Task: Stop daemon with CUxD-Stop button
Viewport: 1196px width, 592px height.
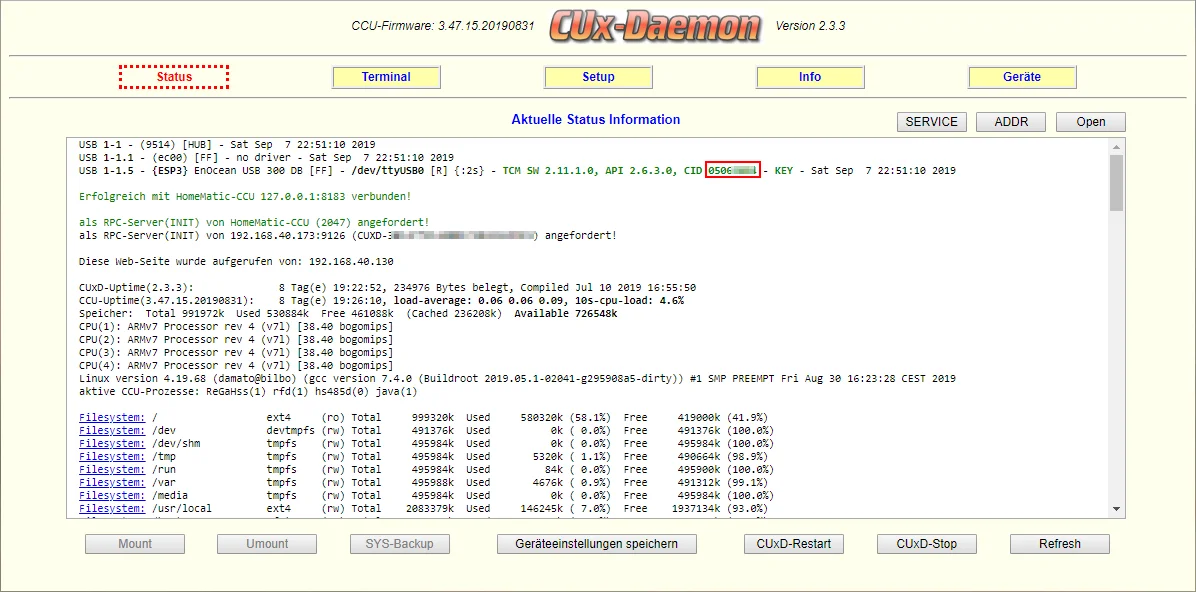Action: click(x=927, y=544)
